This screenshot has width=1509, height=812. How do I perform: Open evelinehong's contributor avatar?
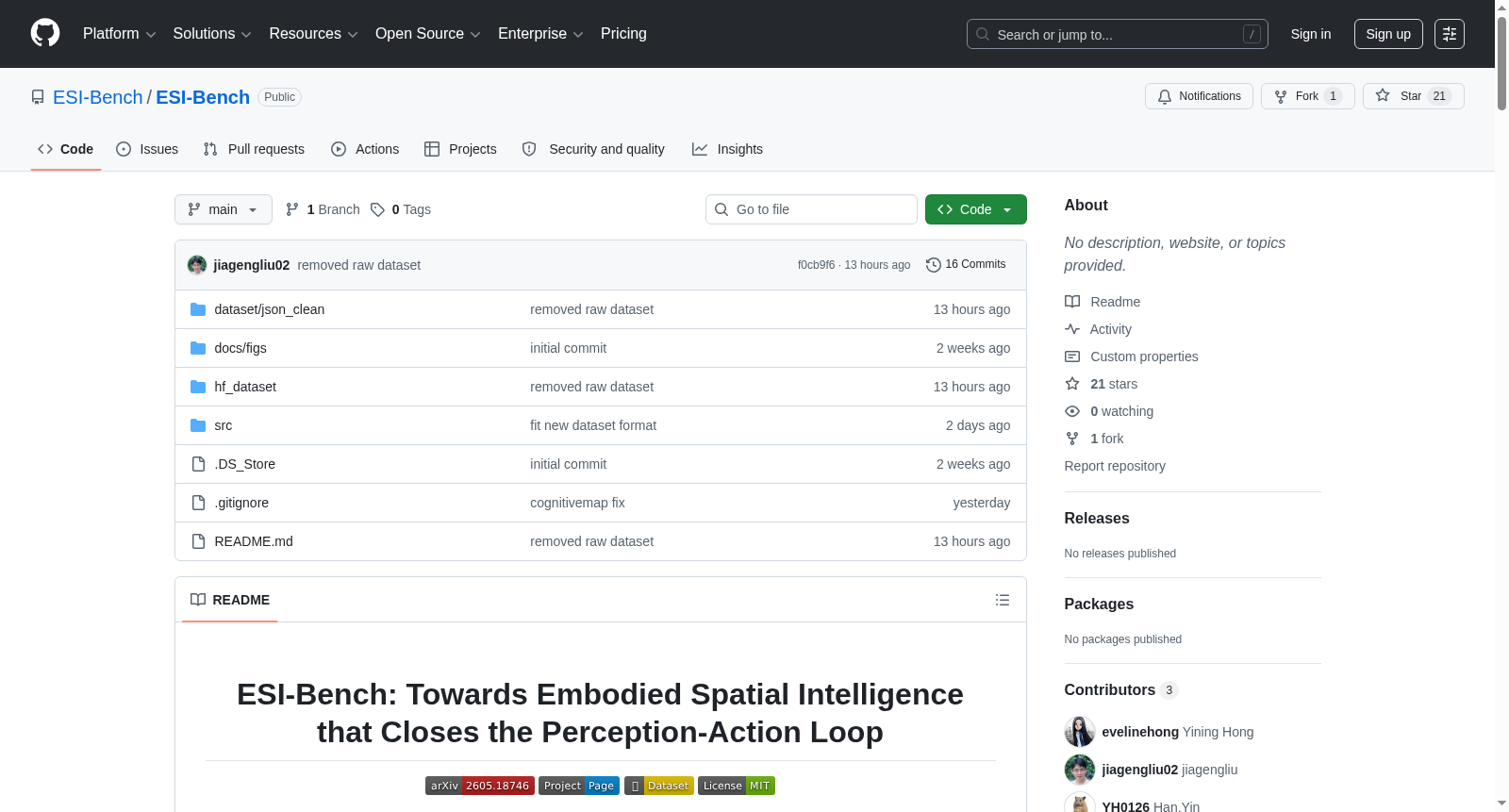click(1080, 732)
